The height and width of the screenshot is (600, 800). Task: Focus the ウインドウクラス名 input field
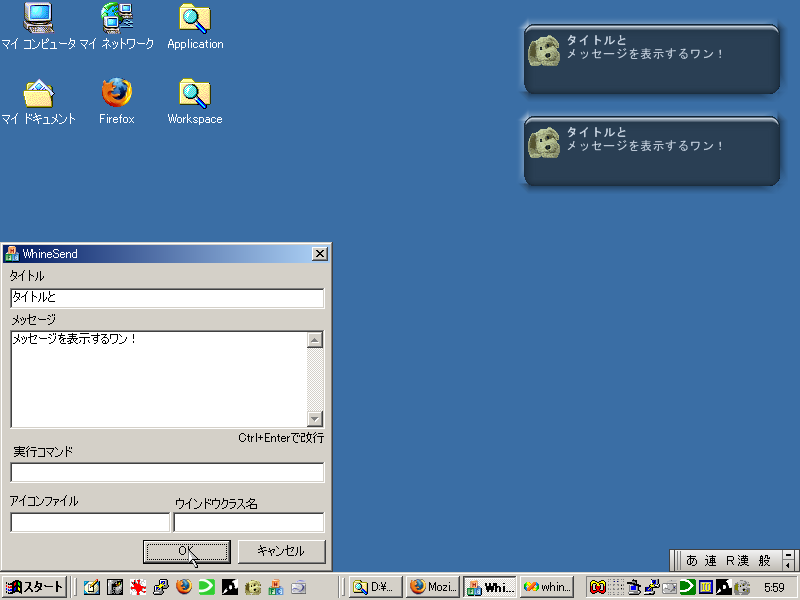(x=249, y=522)
